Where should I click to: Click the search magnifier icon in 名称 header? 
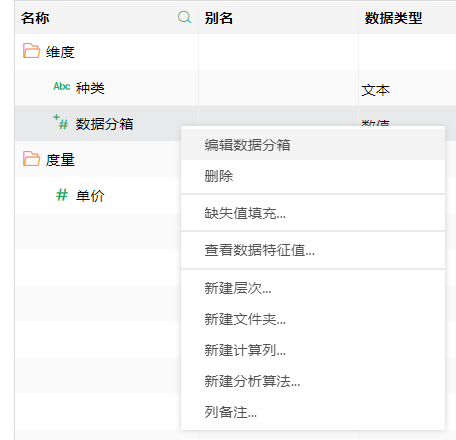coord(184,17)
